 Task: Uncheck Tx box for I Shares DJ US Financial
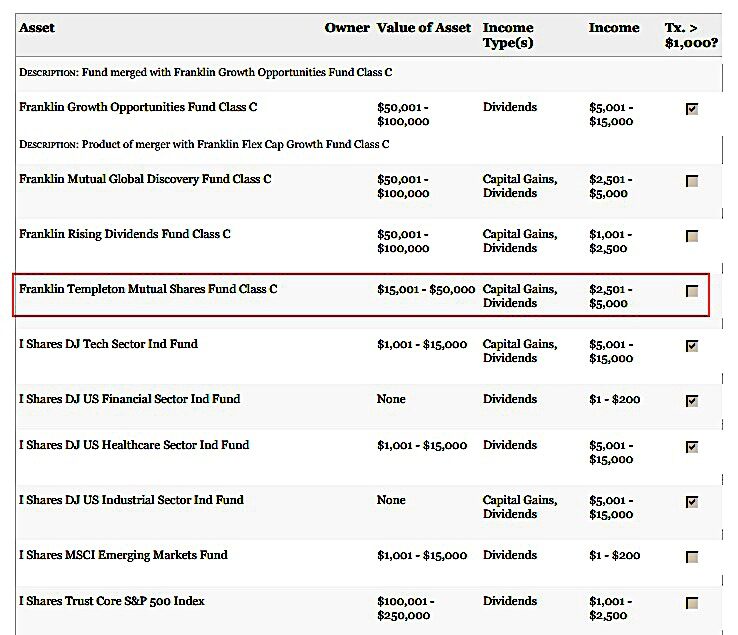691,401
